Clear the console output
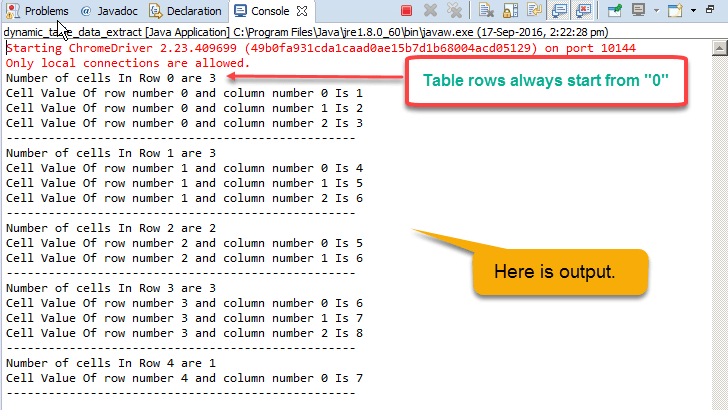This screenshot has height=410, width=728. tap(486, 11)
